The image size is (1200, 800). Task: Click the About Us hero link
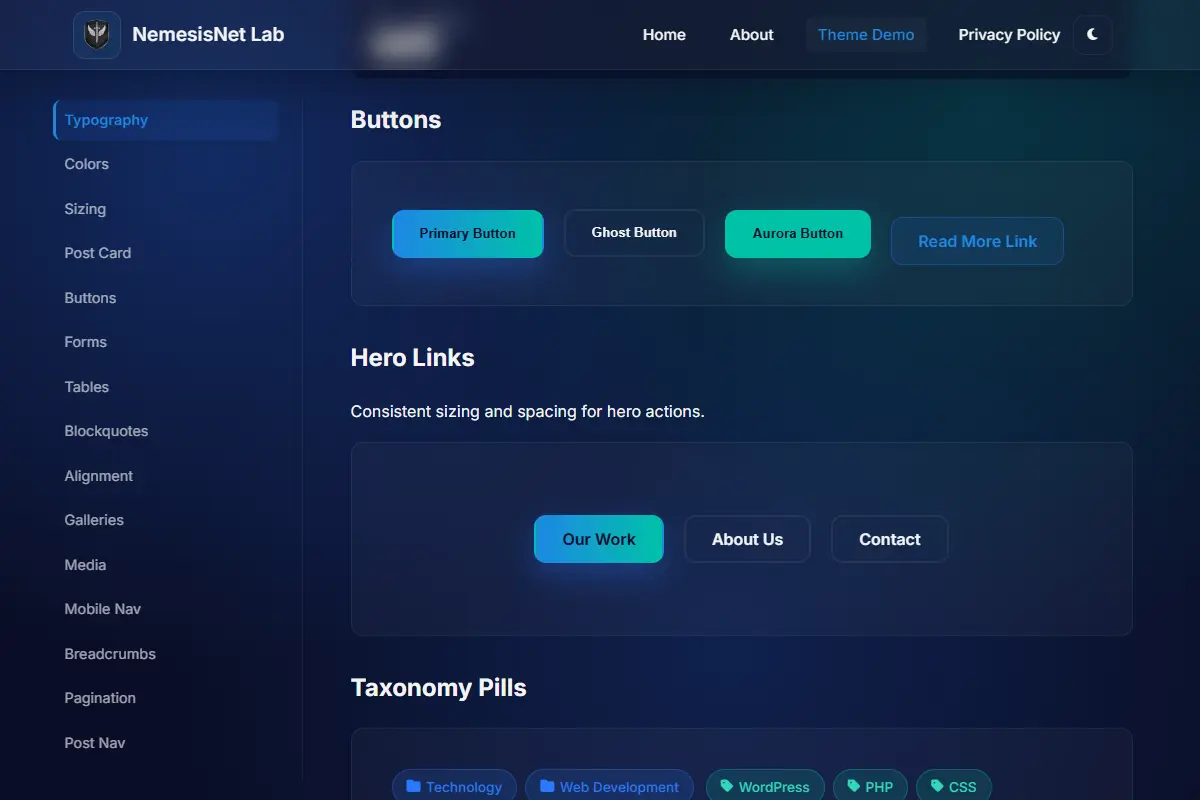[x=747, y=539]
